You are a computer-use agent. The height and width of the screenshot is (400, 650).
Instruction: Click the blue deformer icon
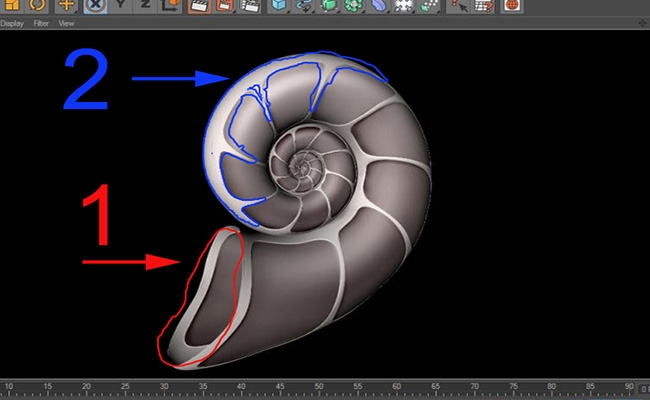(x=378, y=6)
